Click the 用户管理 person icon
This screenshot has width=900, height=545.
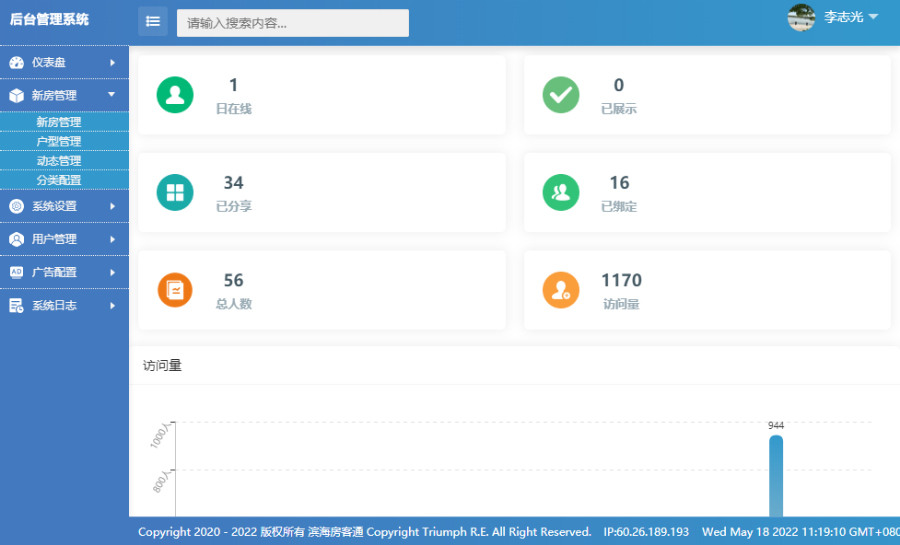tap(17, 239)
